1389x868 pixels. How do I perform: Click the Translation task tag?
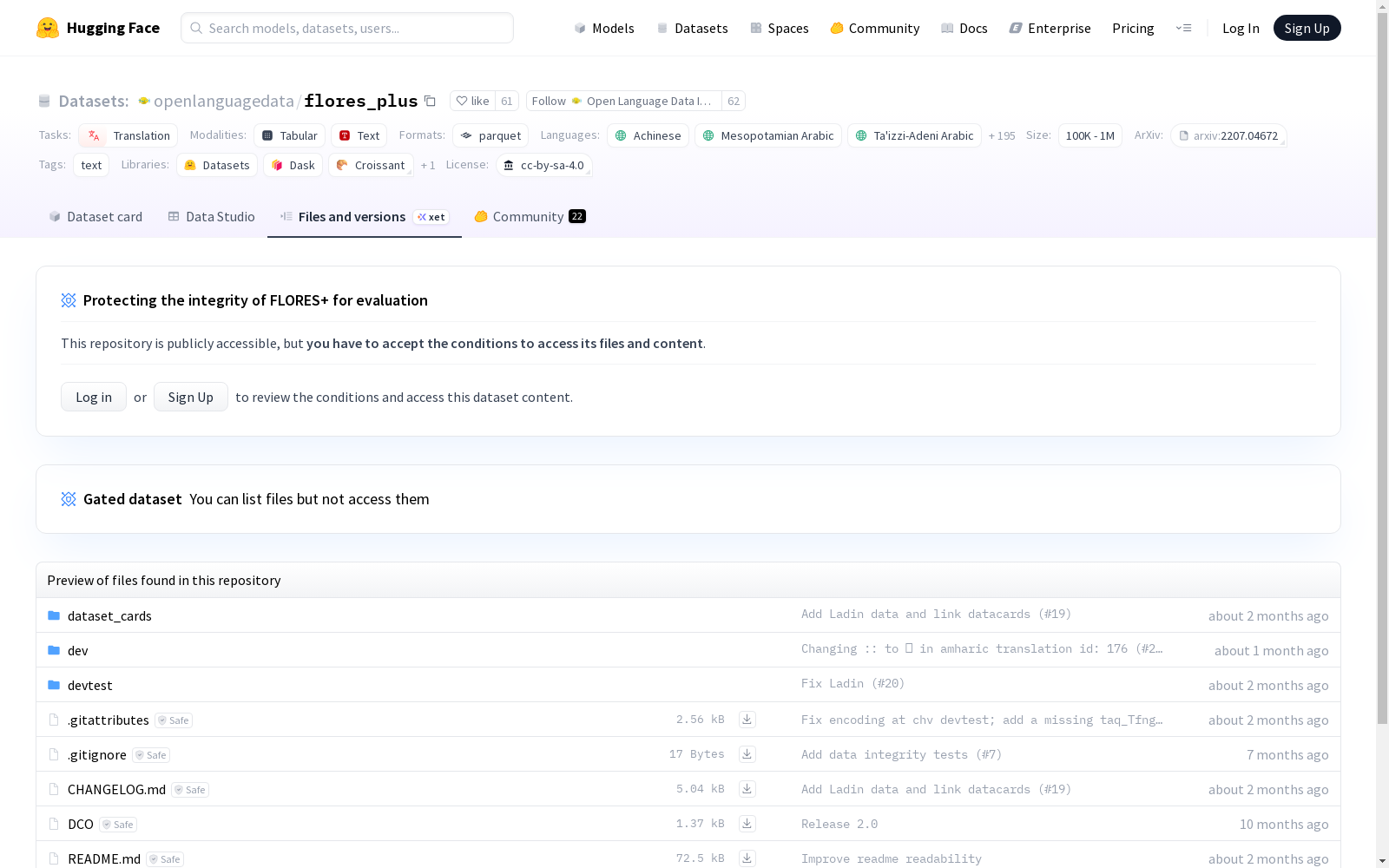[128, 135]
